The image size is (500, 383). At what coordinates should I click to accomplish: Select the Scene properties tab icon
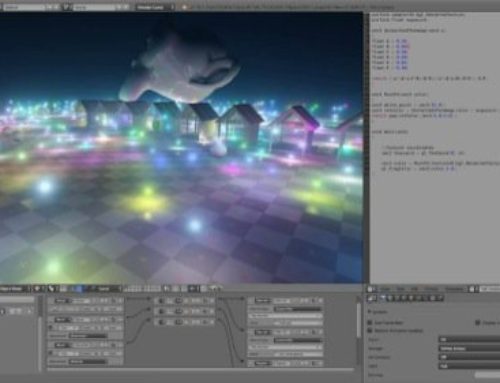[x=397, y=298]
